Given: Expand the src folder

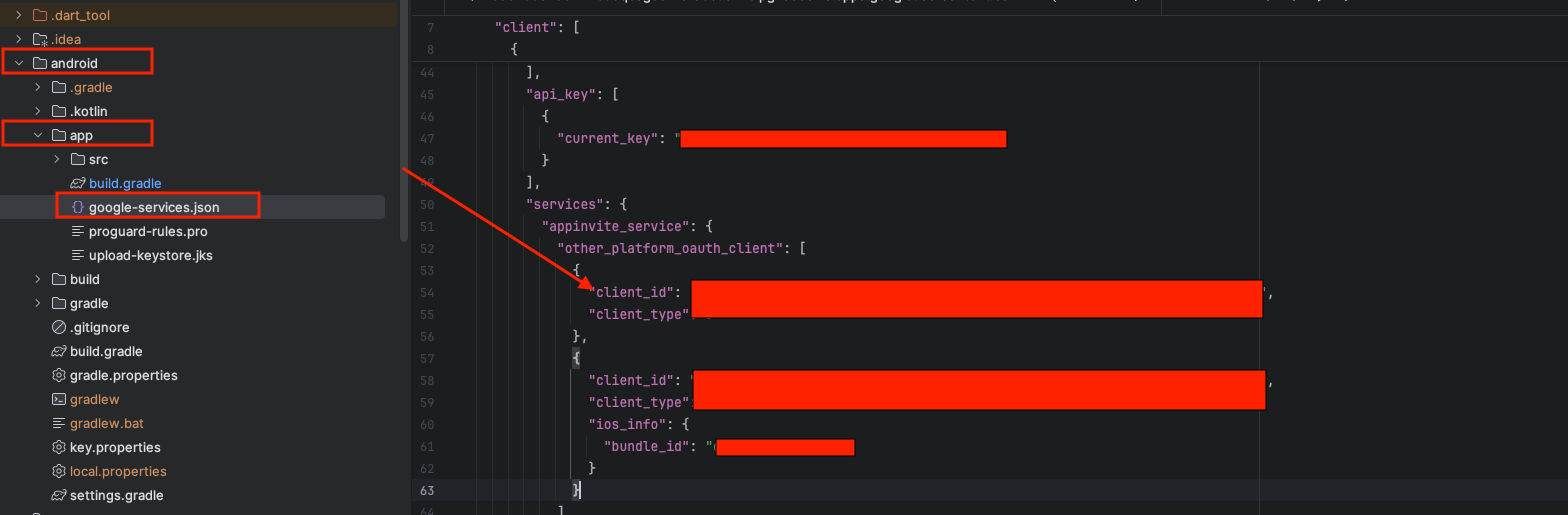Looking at the screenshot, I should click(x=57, y=159).
